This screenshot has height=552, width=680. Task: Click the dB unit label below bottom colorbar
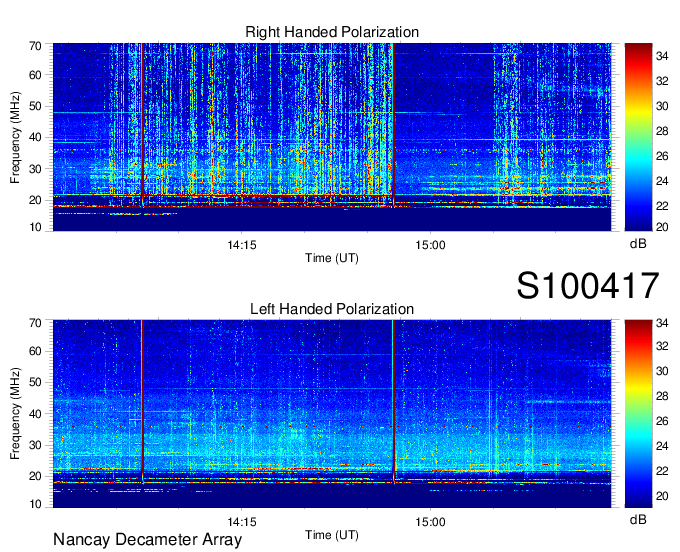[638, 519]
